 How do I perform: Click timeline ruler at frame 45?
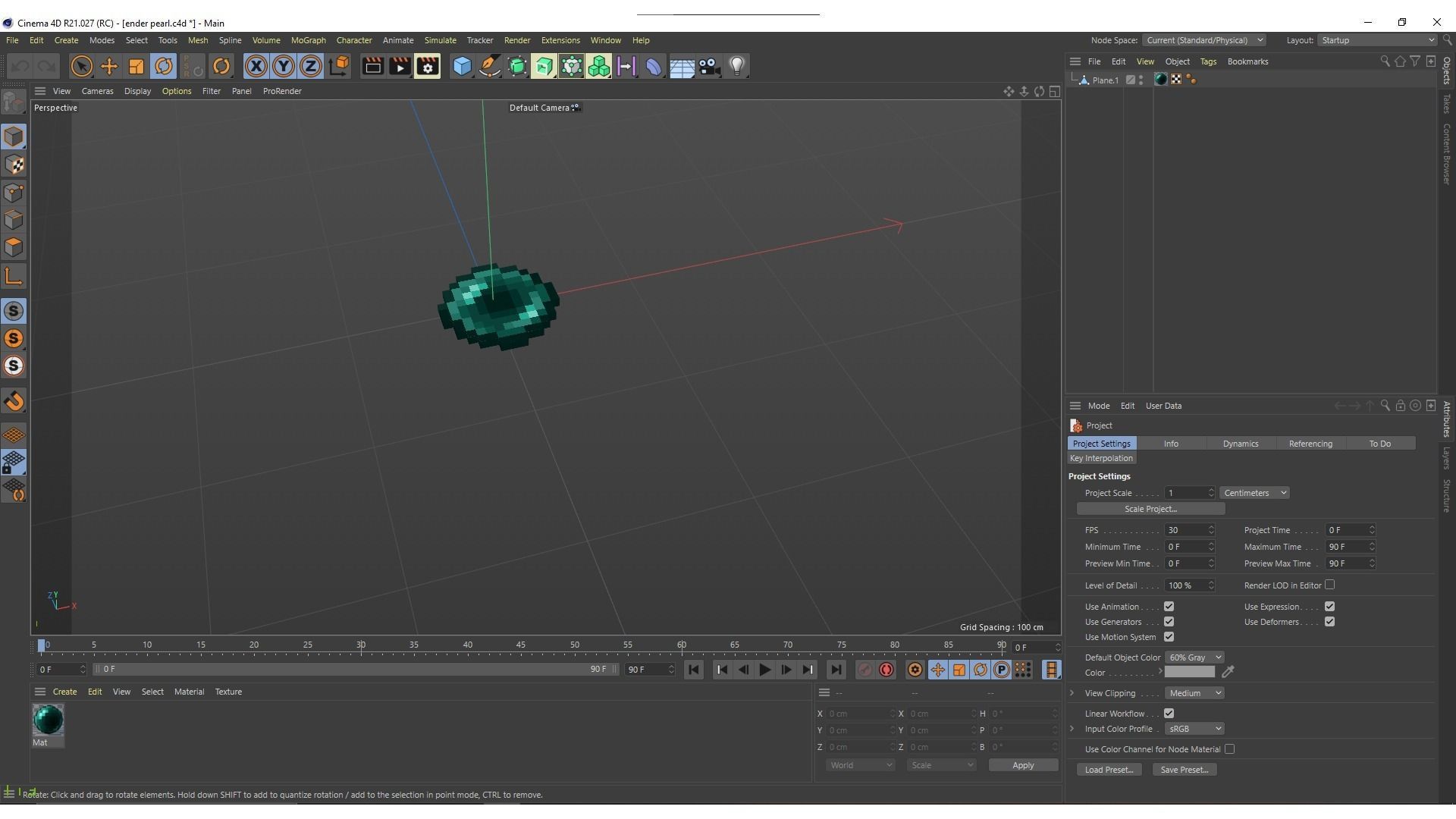point(521,646)
